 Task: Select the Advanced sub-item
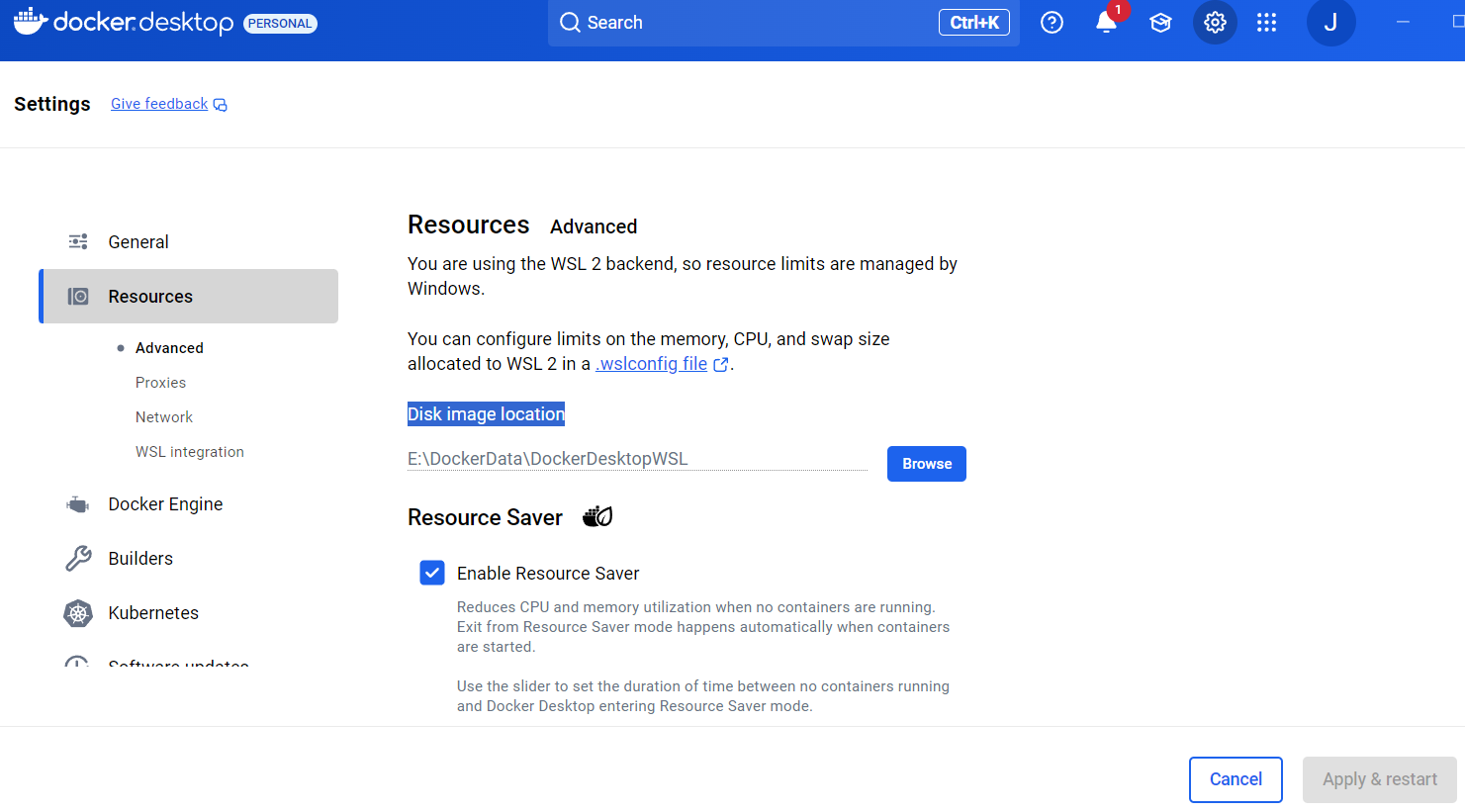pyautogui.click(x=169, y=348)
